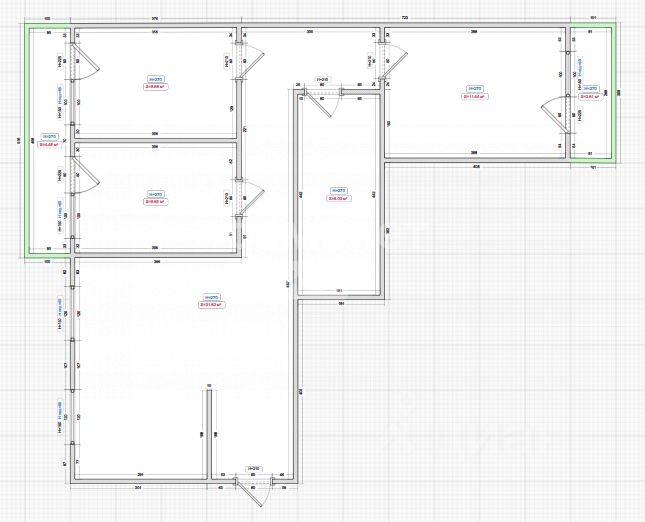This screenshot has height=522, width=645.
Task: Select the entrance door swing at the bottom wall
Action: click(x=253, y=494)
